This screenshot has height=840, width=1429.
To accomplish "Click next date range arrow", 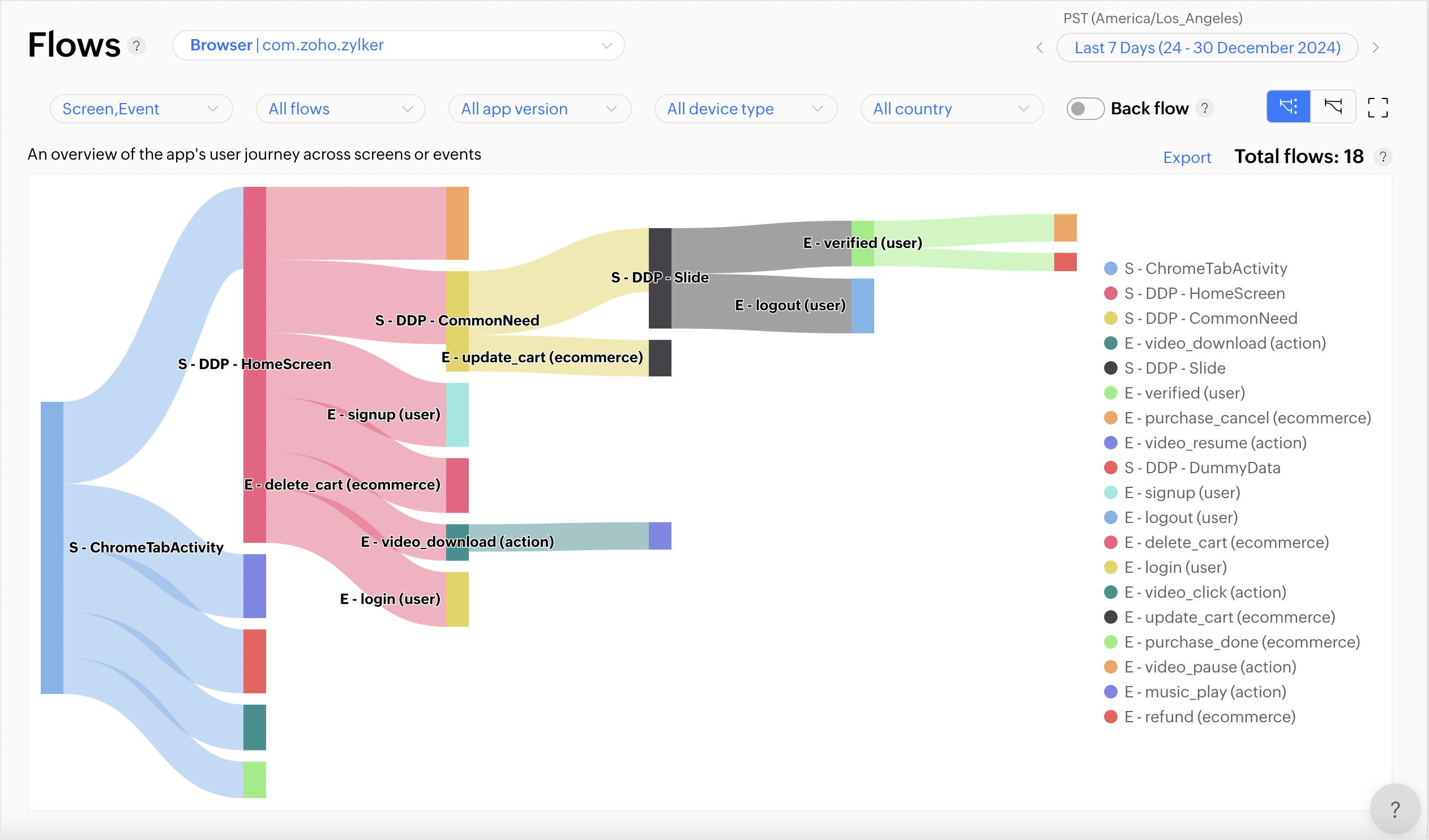I will coord(1375,48).
